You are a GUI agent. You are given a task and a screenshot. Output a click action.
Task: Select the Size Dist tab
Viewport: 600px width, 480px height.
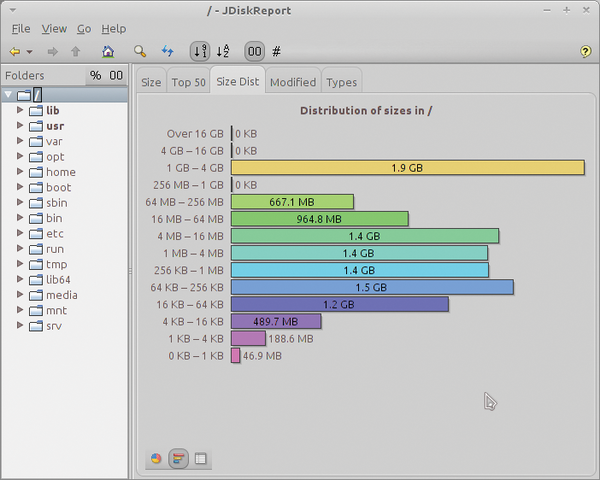[238, 81]
